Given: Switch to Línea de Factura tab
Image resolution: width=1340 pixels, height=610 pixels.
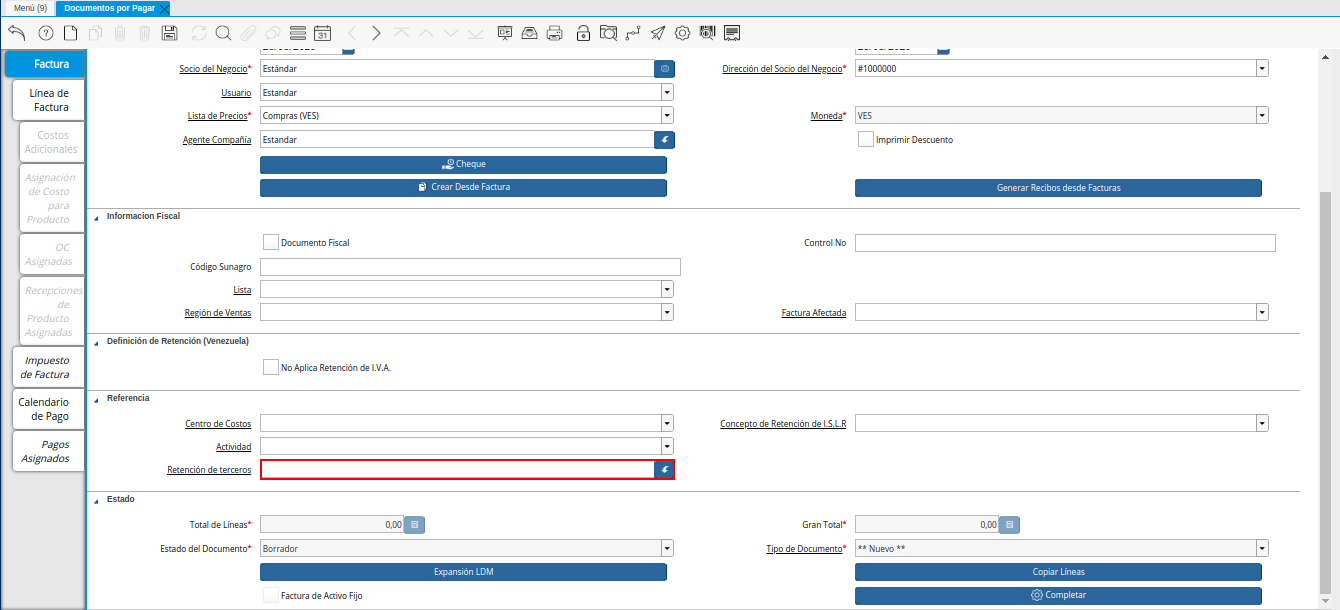Looking at the screenshot, I should pyautogui.click(x=49, y=100).
